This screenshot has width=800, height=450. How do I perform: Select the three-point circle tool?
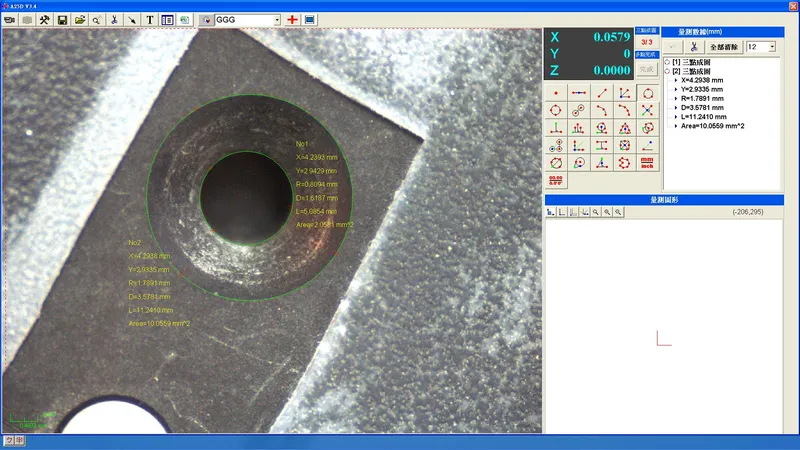pos(647,93)
